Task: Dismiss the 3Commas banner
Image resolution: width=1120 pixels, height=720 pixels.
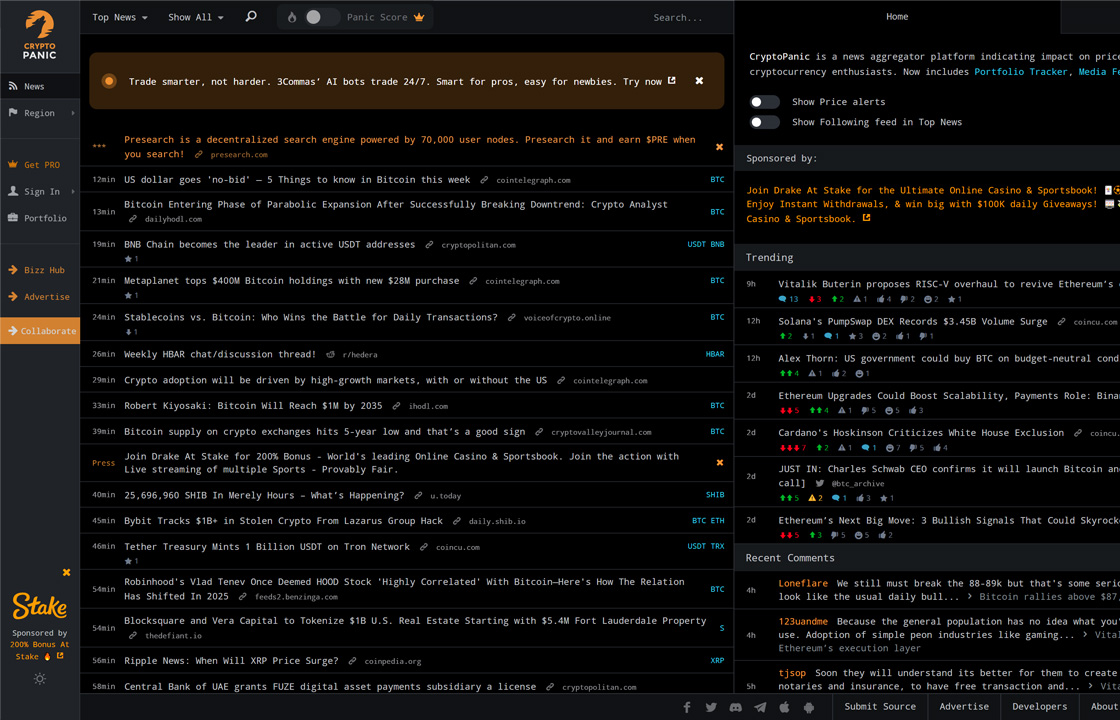Action: click(699, 81)
